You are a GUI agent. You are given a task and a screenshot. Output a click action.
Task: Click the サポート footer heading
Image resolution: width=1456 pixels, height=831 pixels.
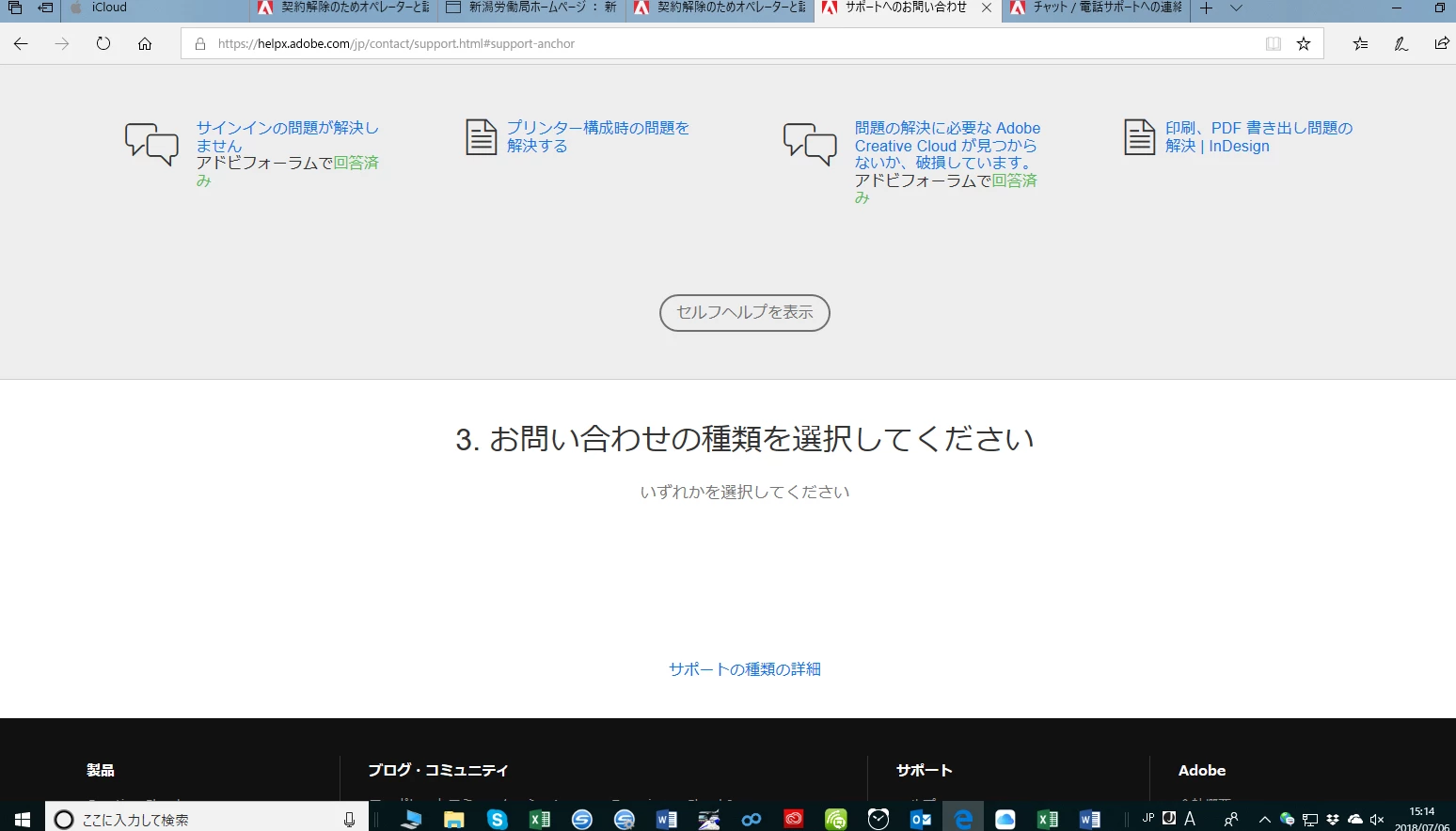[925, 770]
